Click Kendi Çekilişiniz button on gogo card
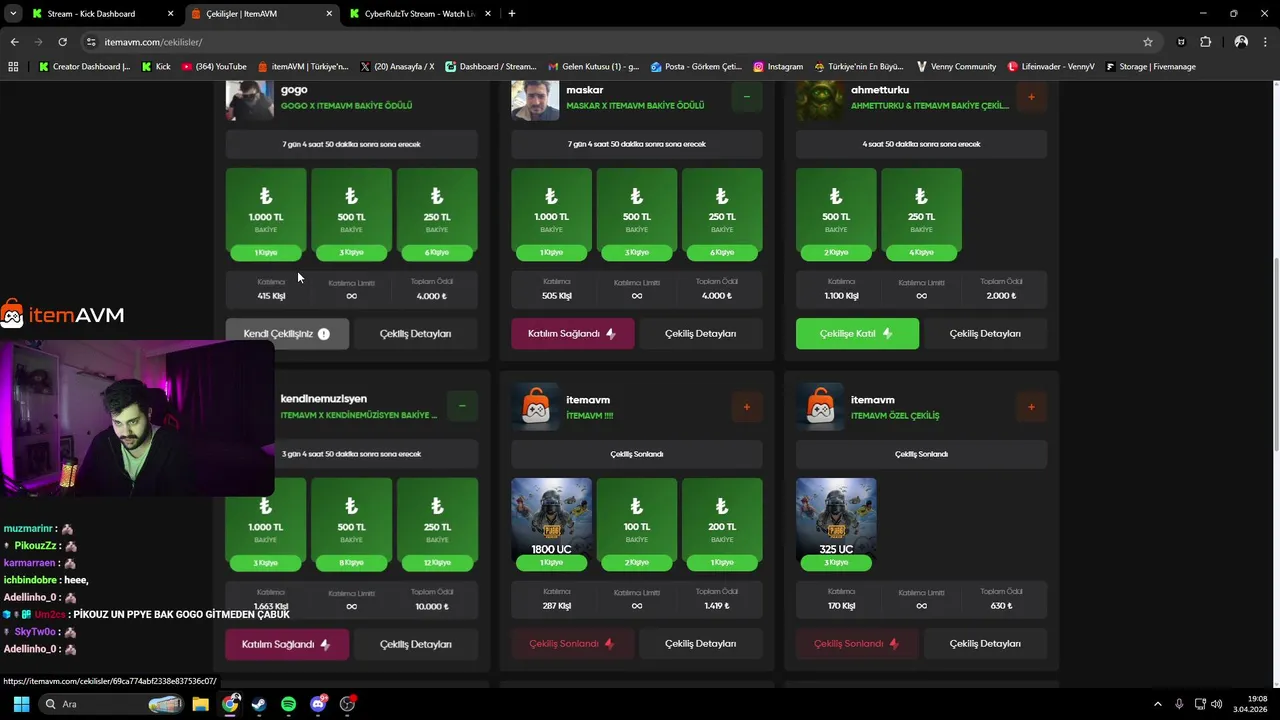 [x=287, y=334]
